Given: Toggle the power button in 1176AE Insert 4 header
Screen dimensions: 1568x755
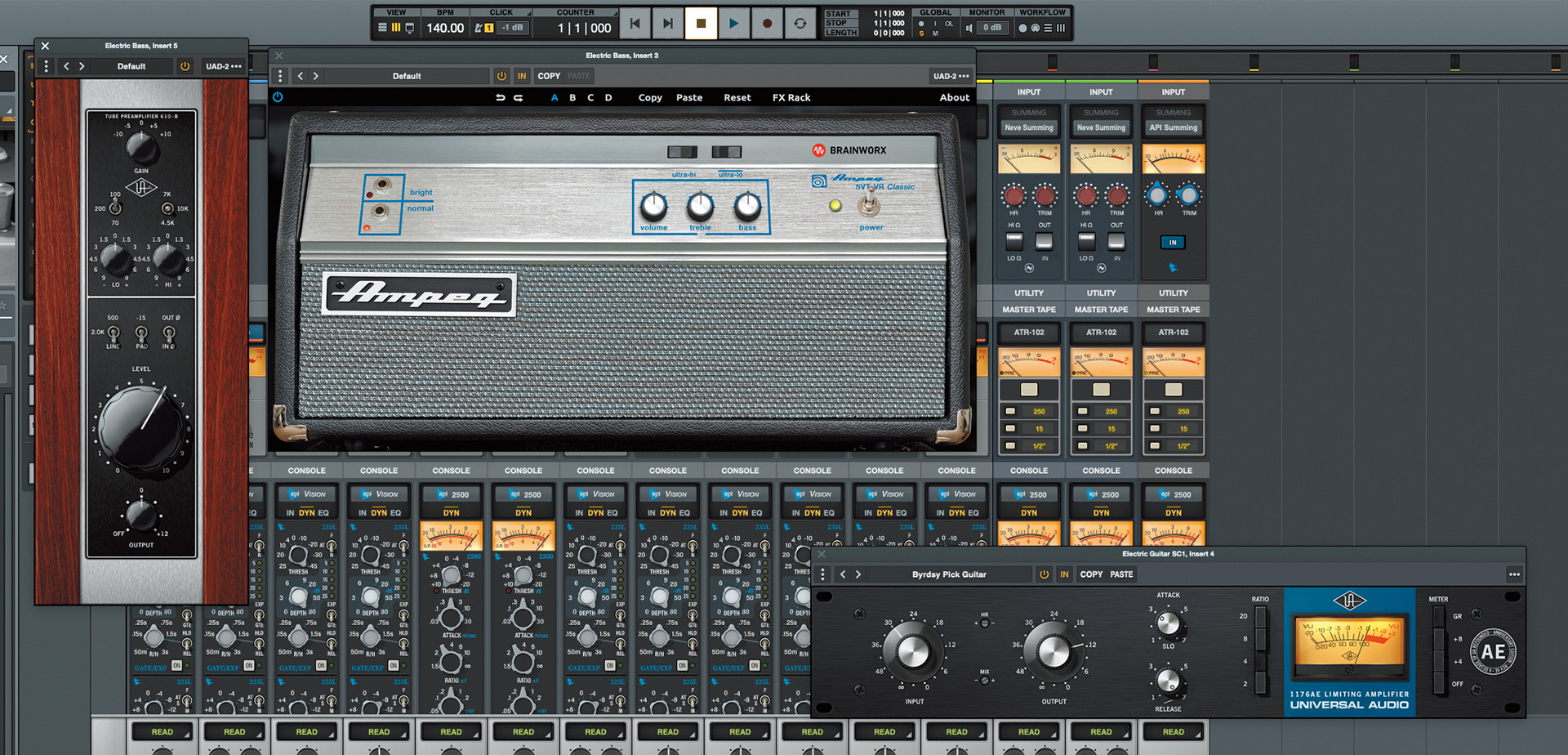Looking at the screenshot, I should coord(1044,574).
